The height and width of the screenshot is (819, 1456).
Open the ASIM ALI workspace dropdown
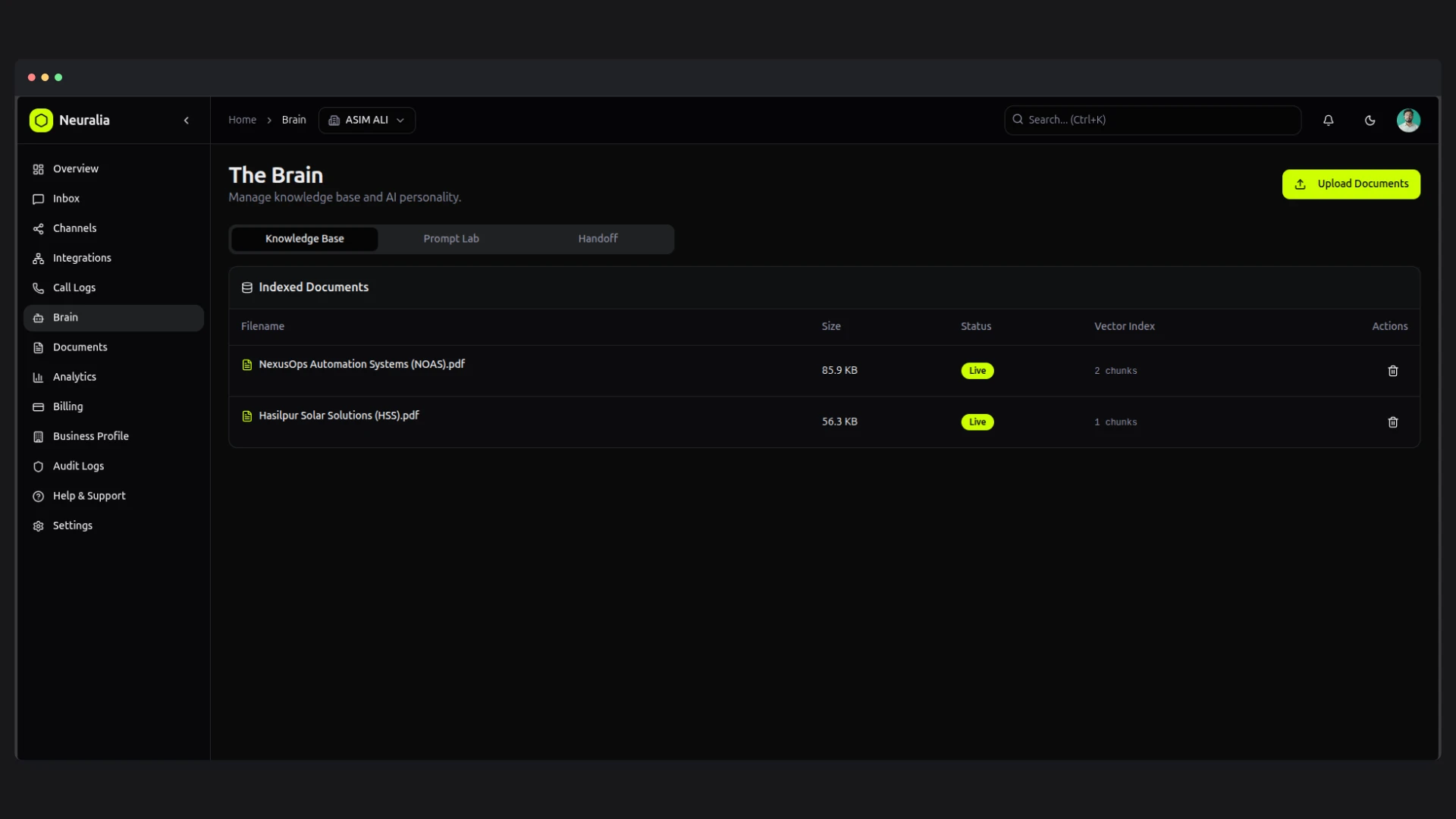click(x=367, y=121)
